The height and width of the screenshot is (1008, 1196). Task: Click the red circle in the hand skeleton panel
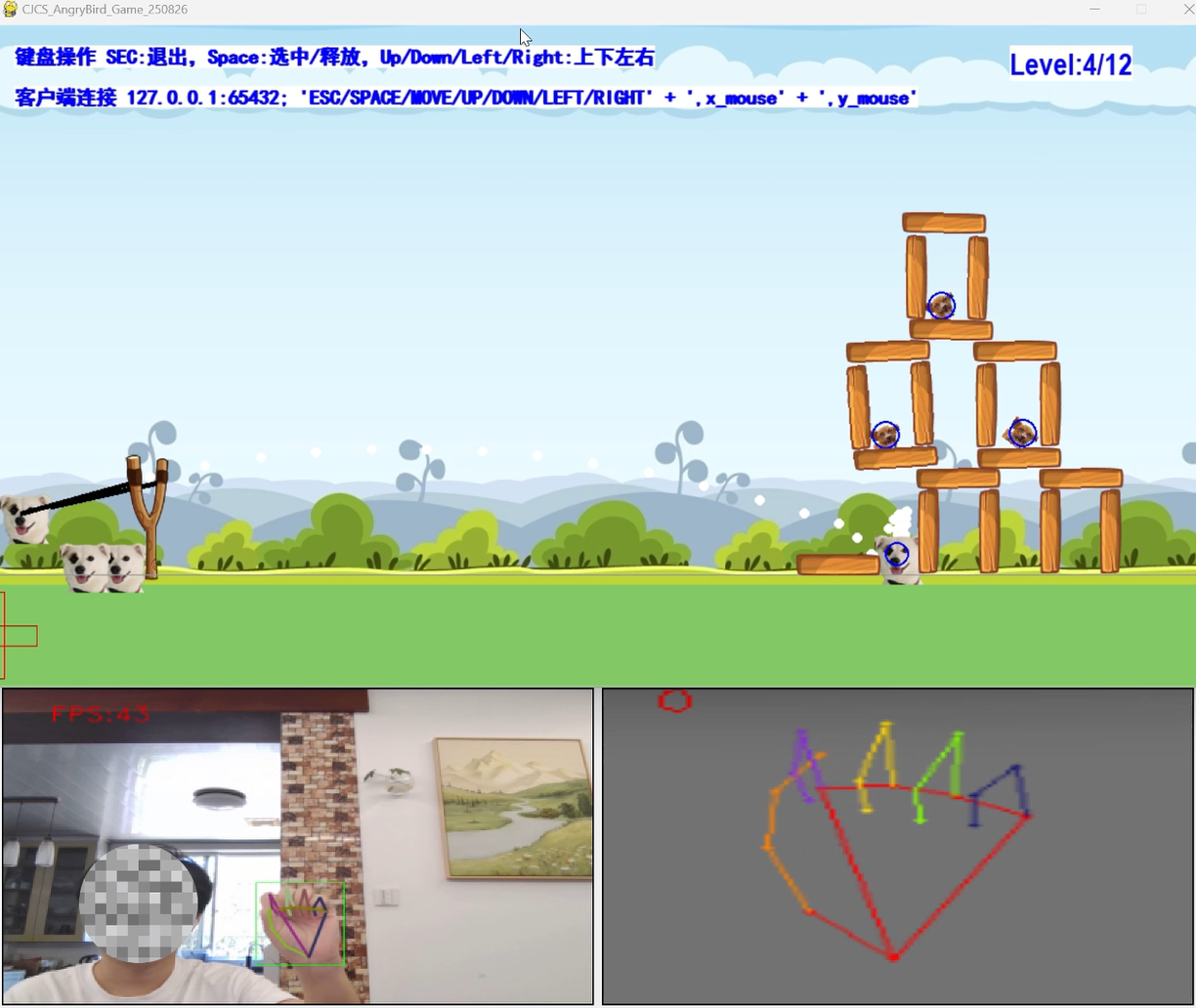point(674,700)
